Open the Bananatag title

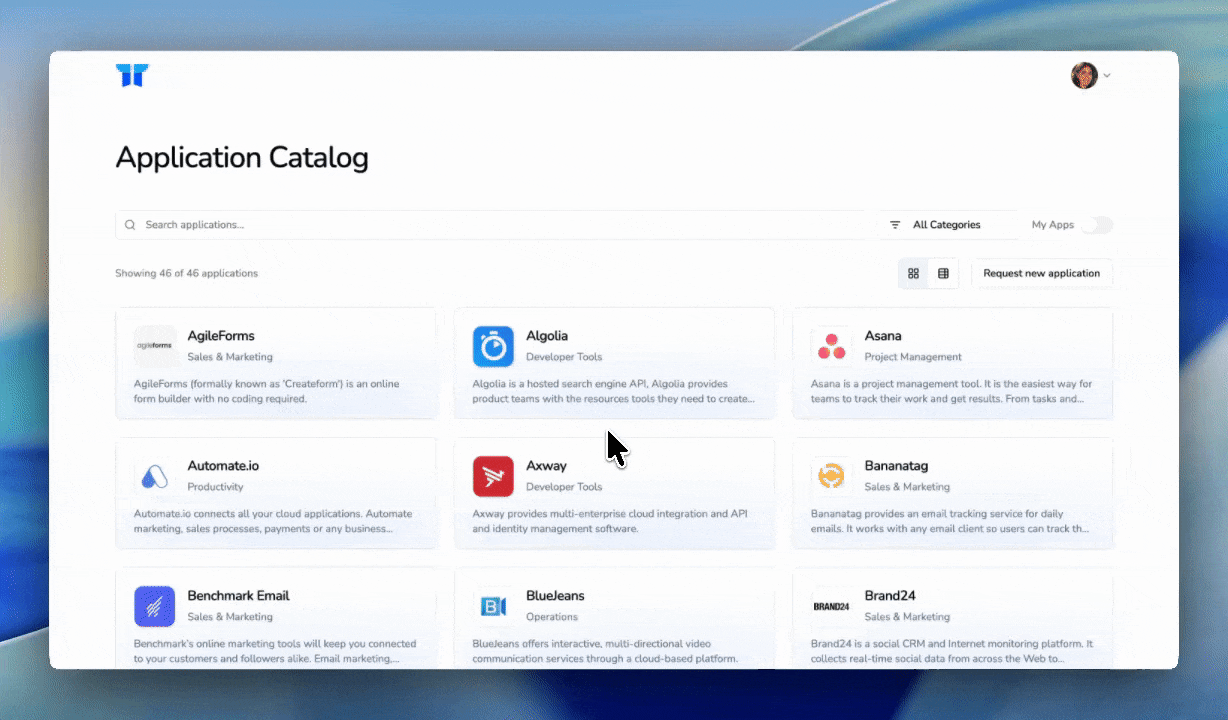coord(897,466)
